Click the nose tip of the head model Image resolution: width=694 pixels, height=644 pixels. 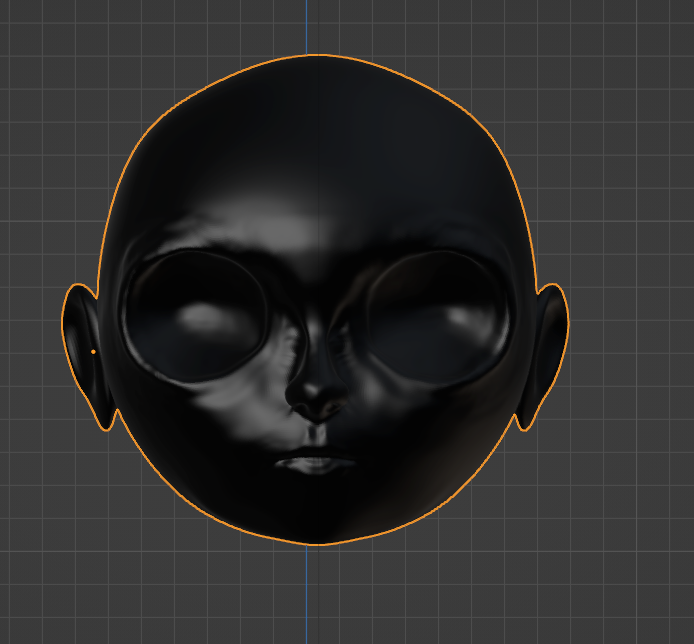(313, 400)
